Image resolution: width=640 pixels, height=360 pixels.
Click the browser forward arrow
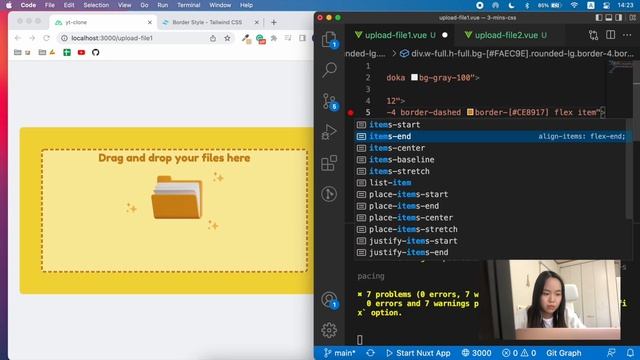click(32, 38)
